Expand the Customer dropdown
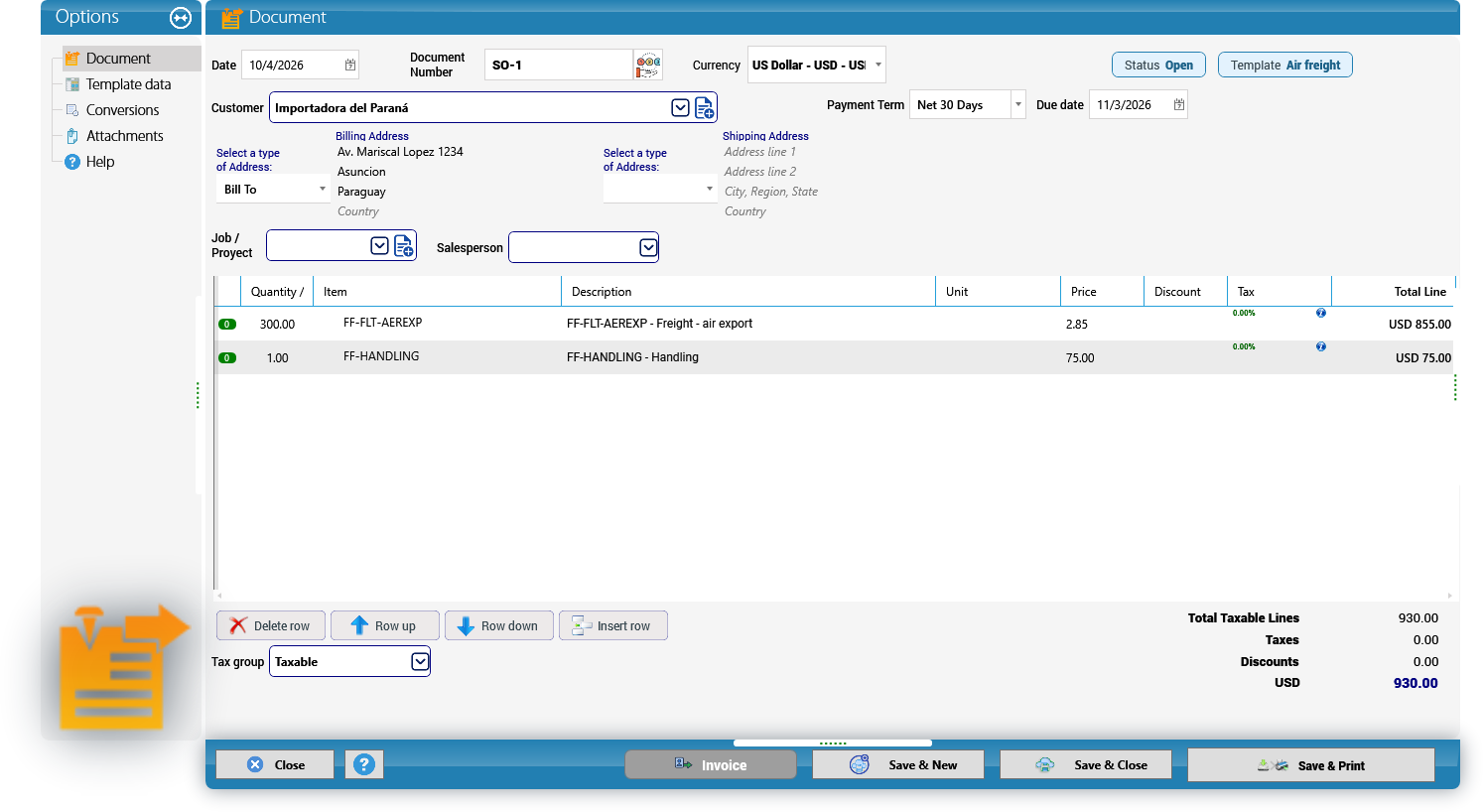 tap(680, 107)
